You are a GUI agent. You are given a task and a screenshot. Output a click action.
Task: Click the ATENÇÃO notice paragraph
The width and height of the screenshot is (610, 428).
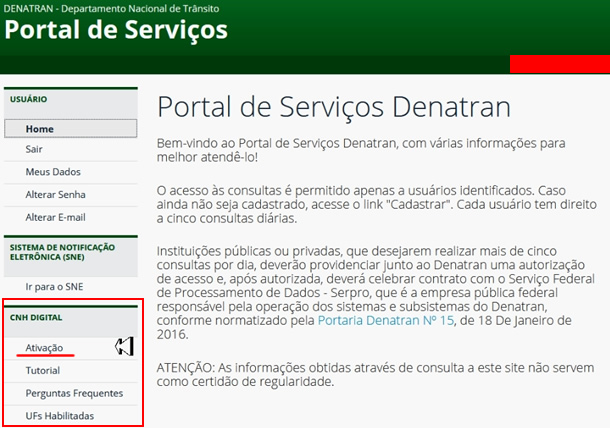(375, 375)
